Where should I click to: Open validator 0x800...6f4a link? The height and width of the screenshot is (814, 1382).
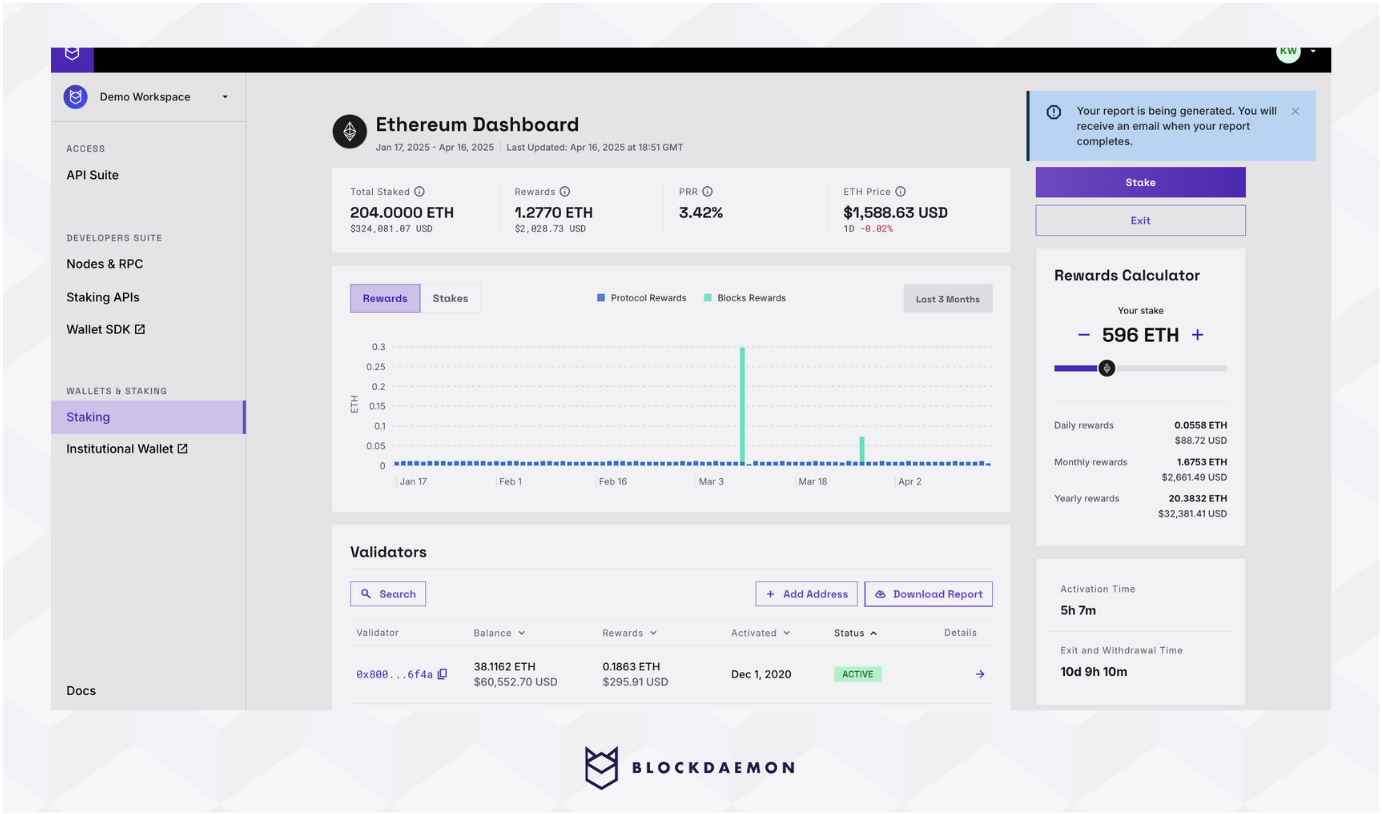394,675
